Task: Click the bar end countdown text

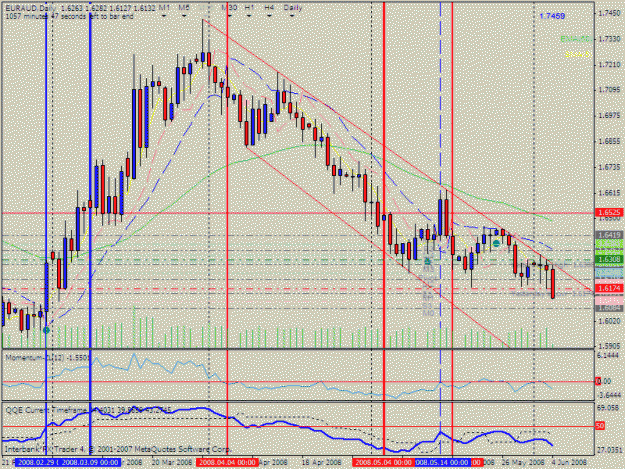Action: click(69, 16)
